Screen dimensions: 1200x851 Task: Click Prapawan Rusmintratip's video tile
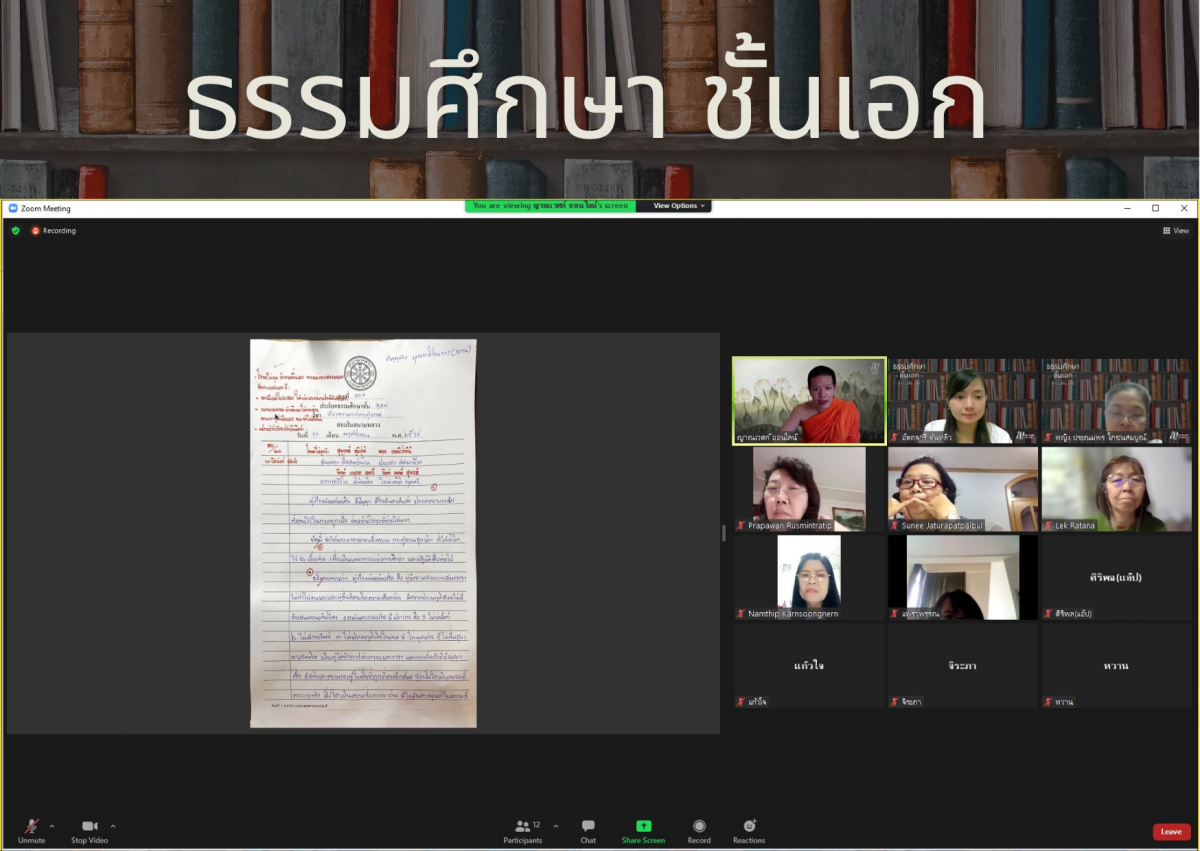[x=809, y=488]
